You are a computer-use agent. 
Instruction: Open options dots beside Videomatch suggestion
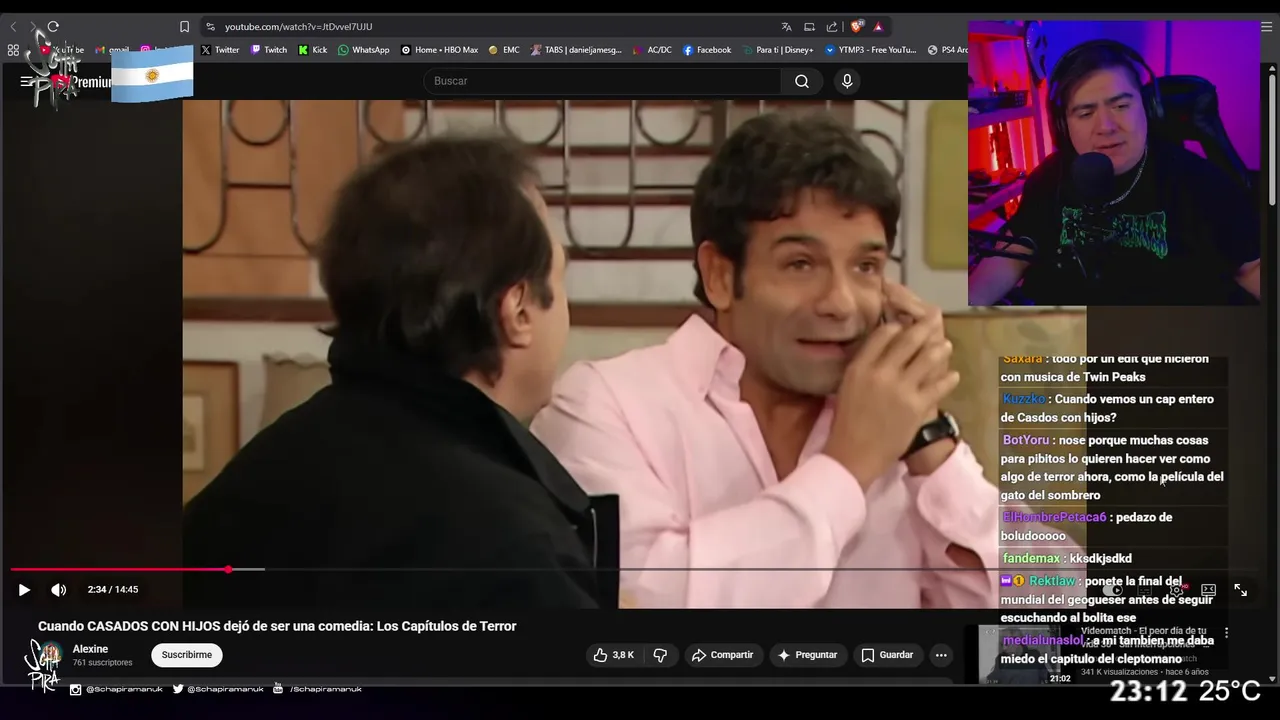(1226, 633)
